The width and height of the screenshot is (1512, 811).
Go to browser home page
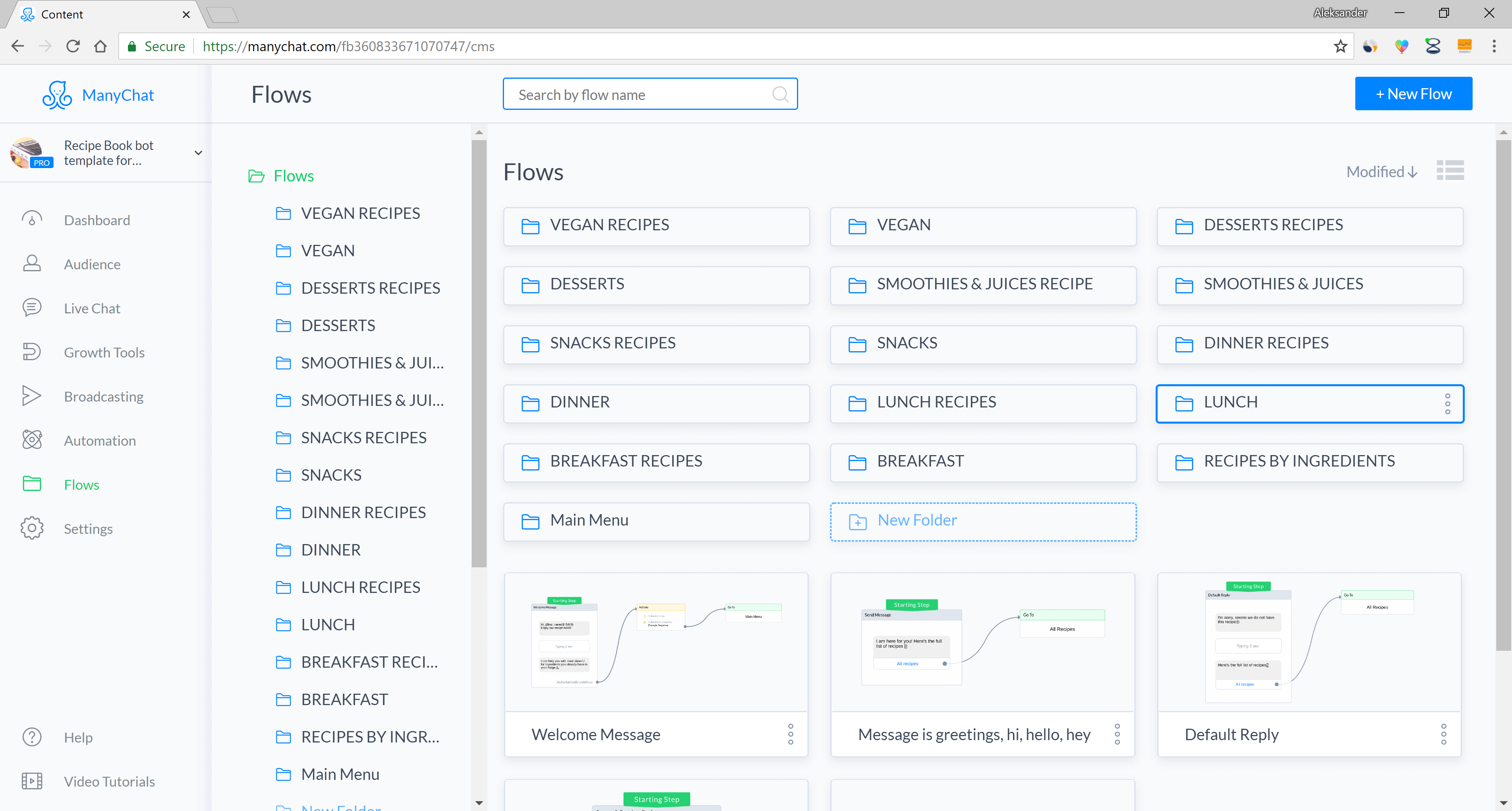pos(100,46)
